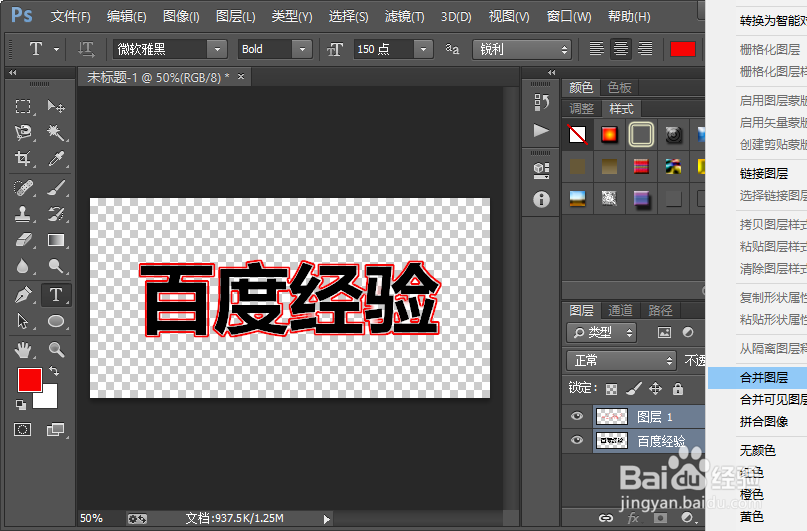This screenshot has width=807, height=531.
Task: Toggle Quick Mask mode
Action: tap(23, 430)
